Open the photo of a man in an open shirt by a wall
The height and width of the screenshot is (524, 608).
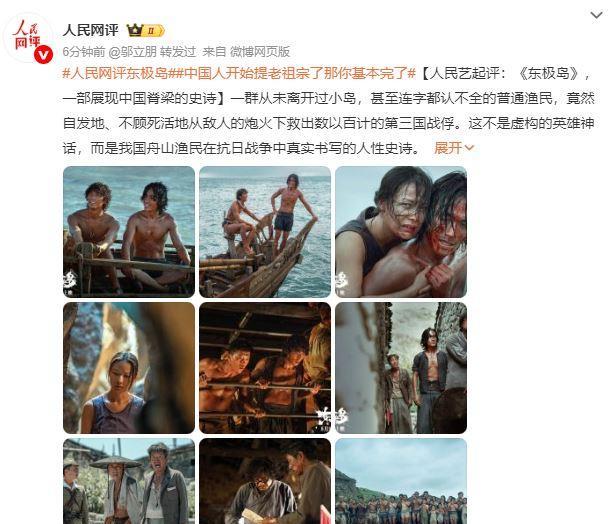tap(401, 368)
